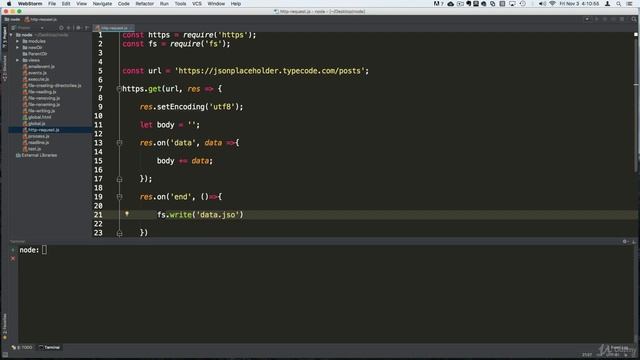Screen dimensions: 640x360
Task: Add new terminal session with plus icon
Action: 13,250
